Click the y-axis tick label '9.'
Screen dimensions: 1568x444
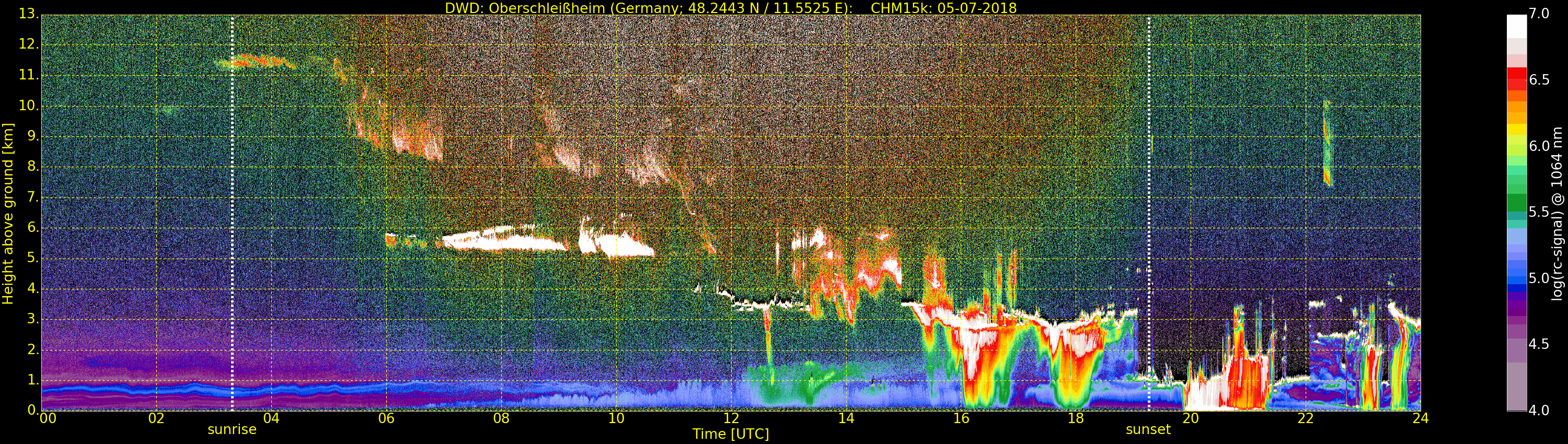point(32,136)
